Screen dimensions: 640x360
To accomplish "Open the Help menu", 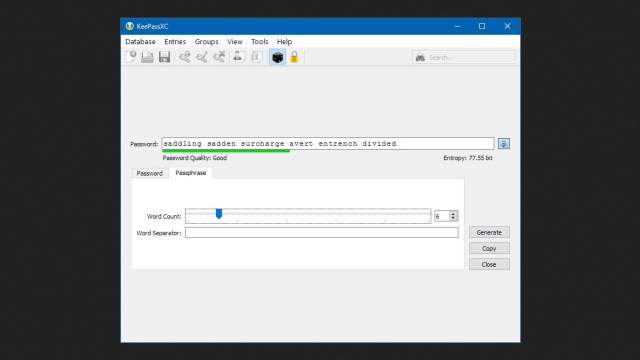I will 284,42.
